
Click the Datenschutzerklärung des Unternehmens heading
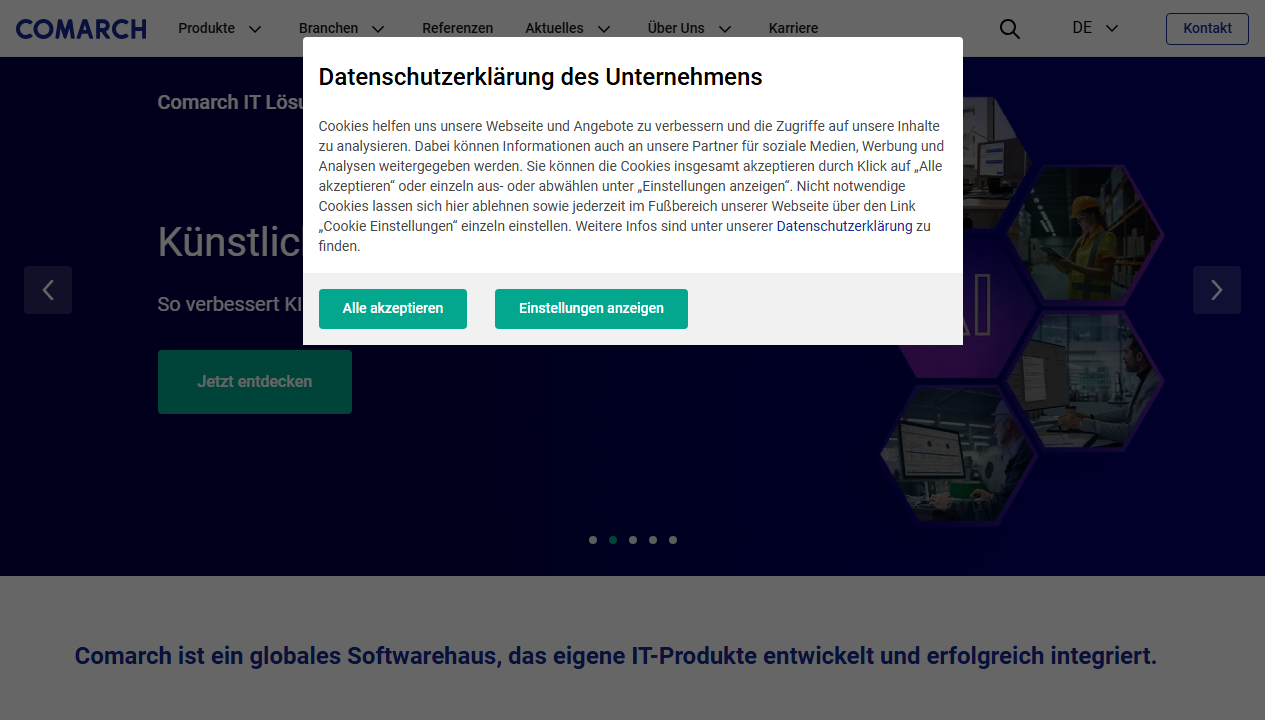point(540,77)
